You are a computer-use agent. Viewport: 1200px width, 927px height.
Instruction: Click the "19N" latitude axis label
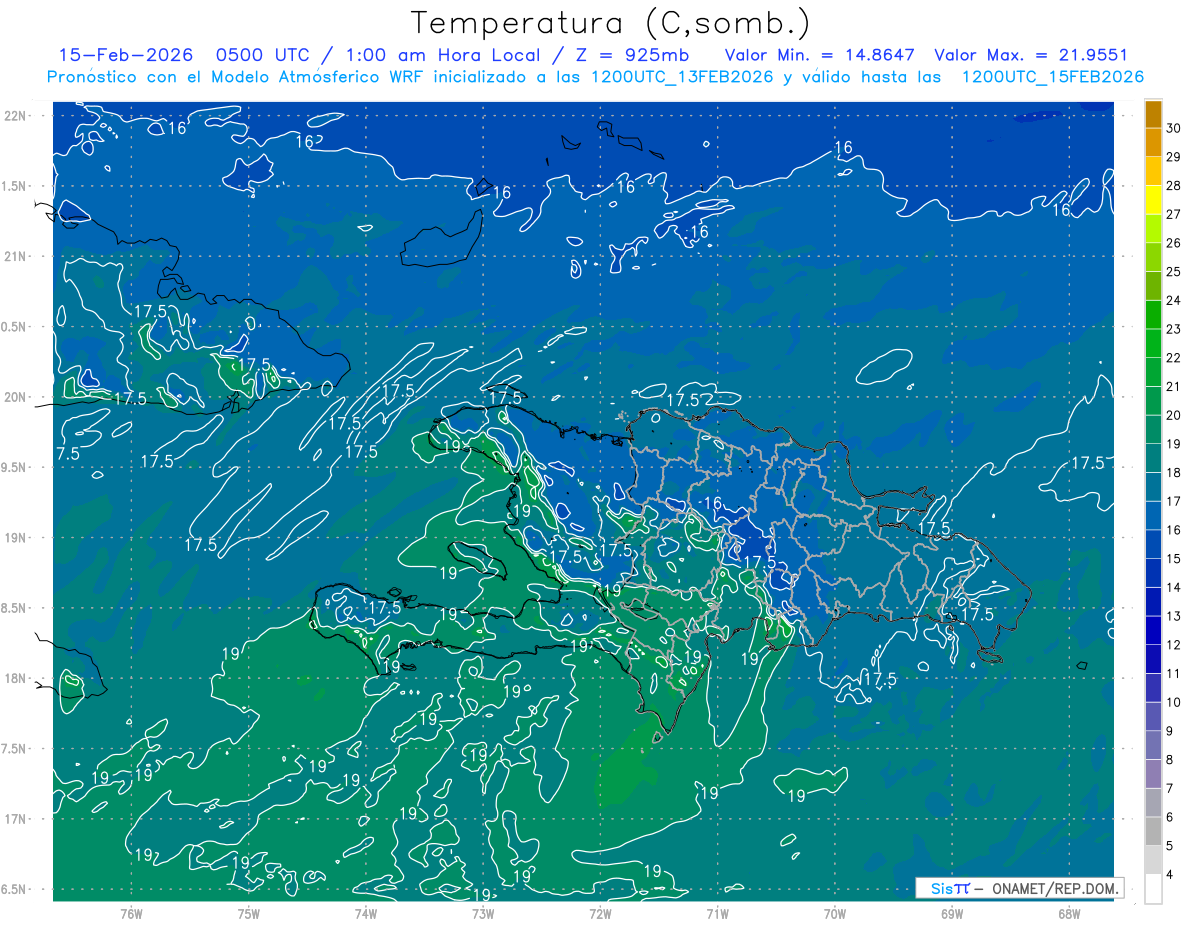tap(15, 538)
